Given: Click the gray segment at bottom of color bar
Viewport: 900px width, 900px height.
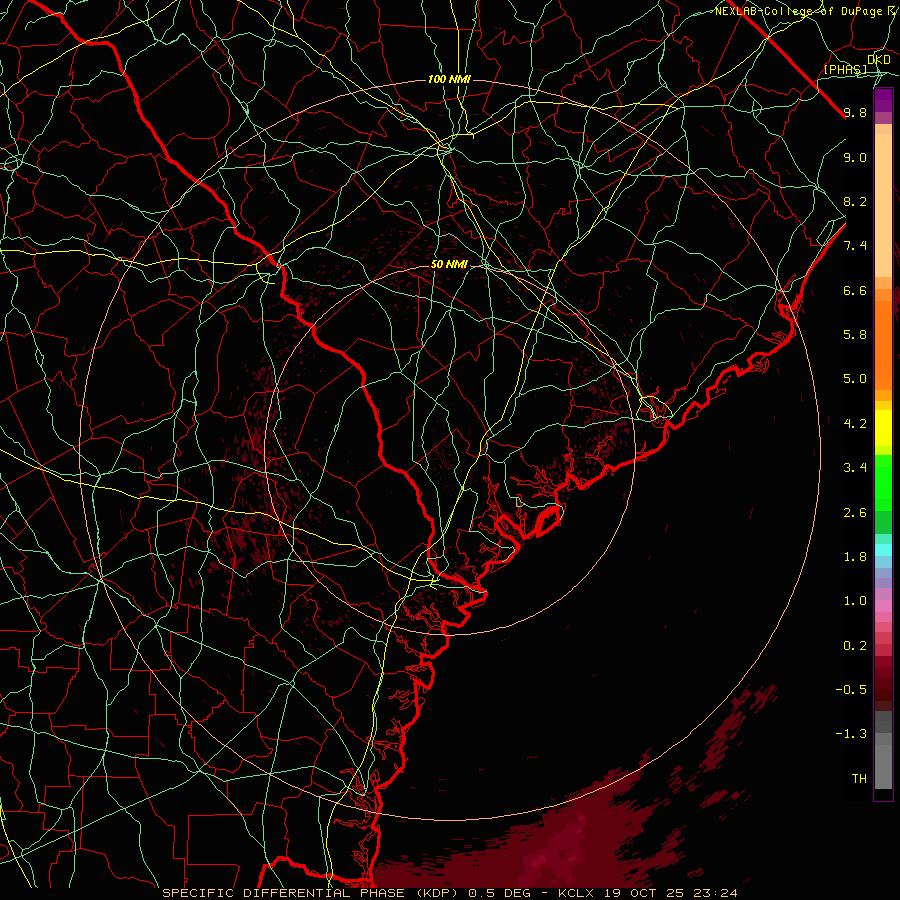Looking at the screenshot, I should point(883,761).
